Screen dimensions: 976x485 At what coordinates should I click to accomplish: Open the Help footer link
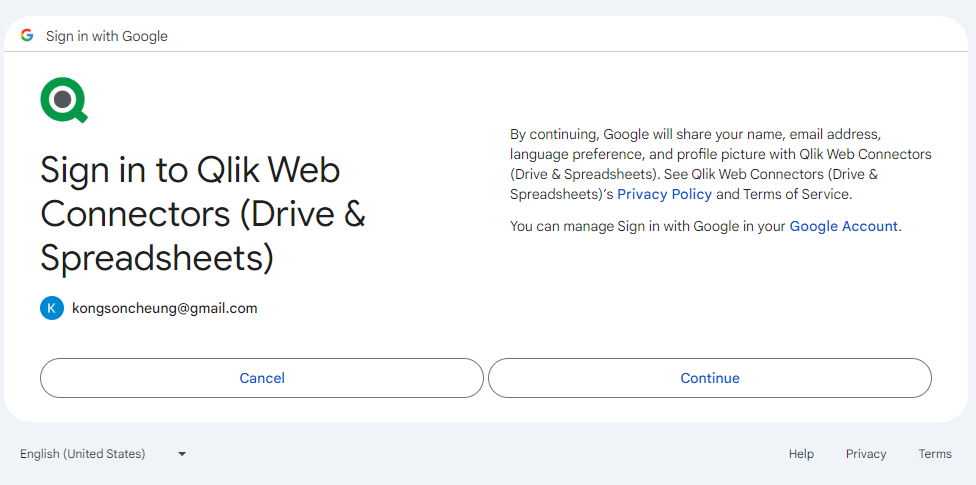[801, 454]
